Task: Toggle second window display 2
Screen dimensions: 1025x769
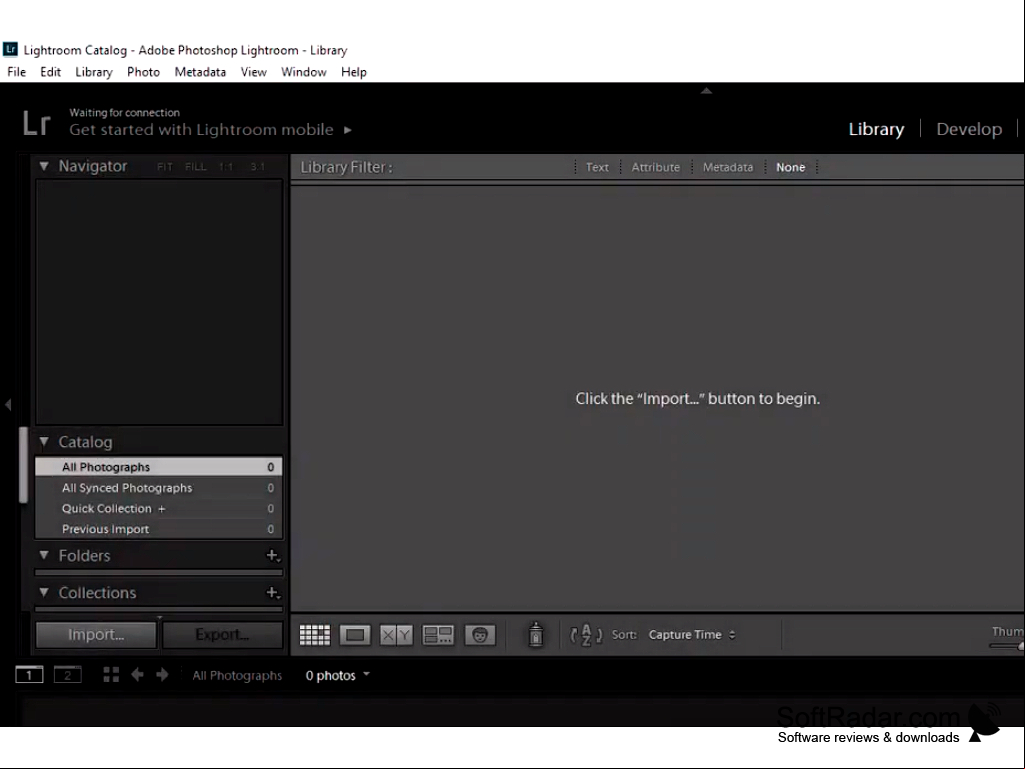Action: [x=67, y=675]
